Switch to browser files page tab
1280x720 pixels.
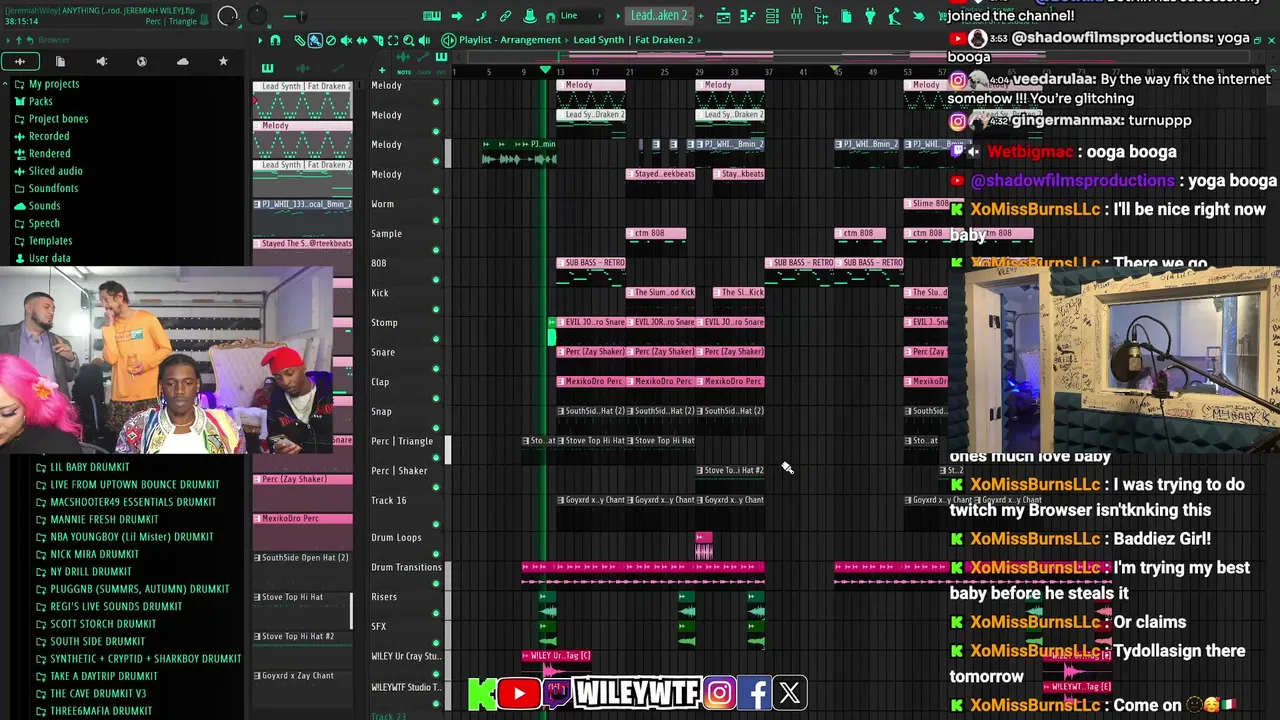(x=60, y=62)
